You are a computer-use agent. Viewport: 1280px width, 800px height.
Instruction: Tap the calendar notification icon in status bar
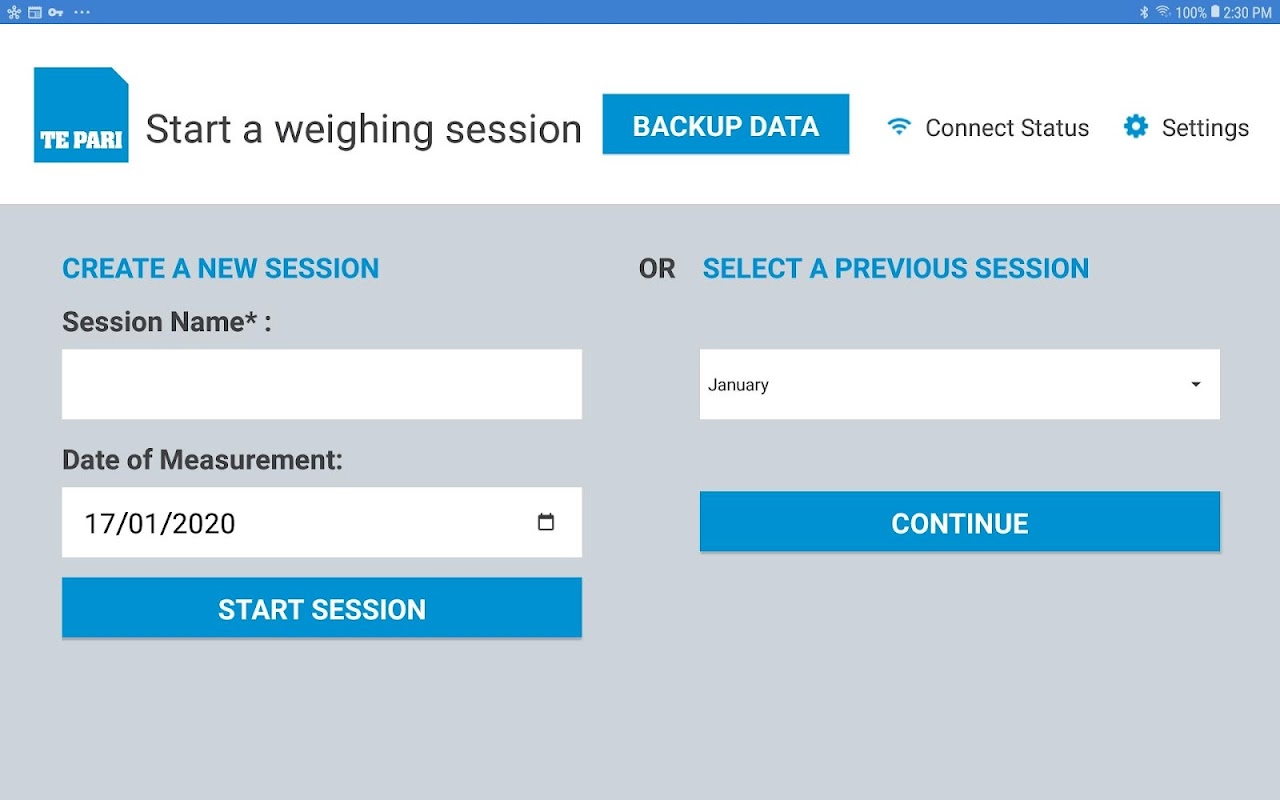(35, 12)
